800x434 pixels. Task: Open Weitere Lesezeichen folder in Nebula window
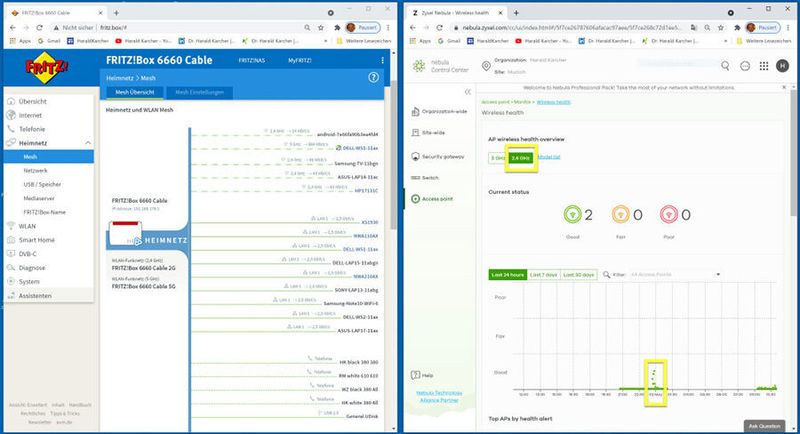pos(764,41)
